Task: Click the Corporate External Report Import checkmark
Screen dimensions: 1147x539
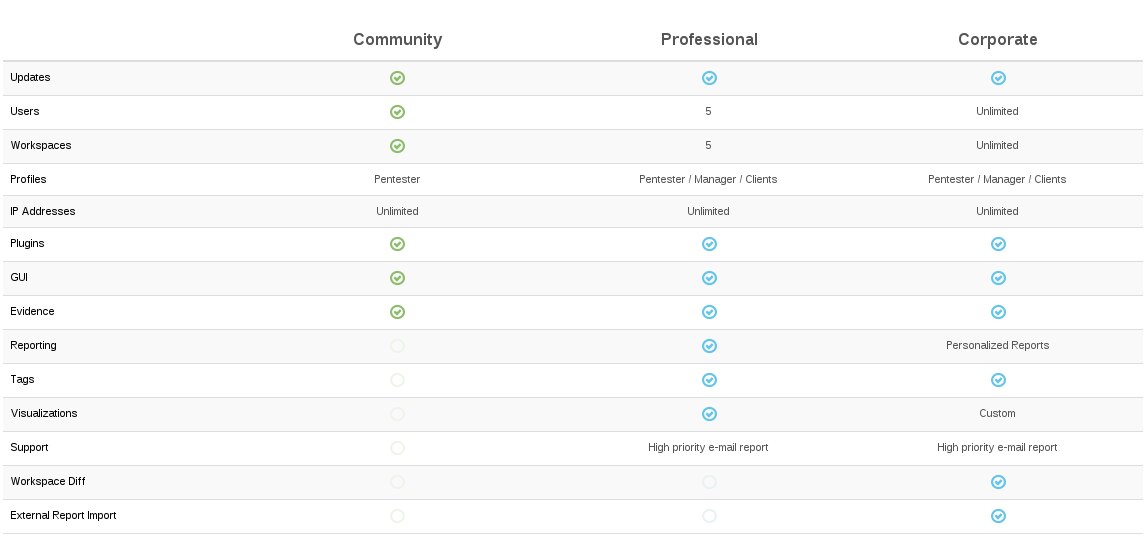Action: (x=998, y=516)
